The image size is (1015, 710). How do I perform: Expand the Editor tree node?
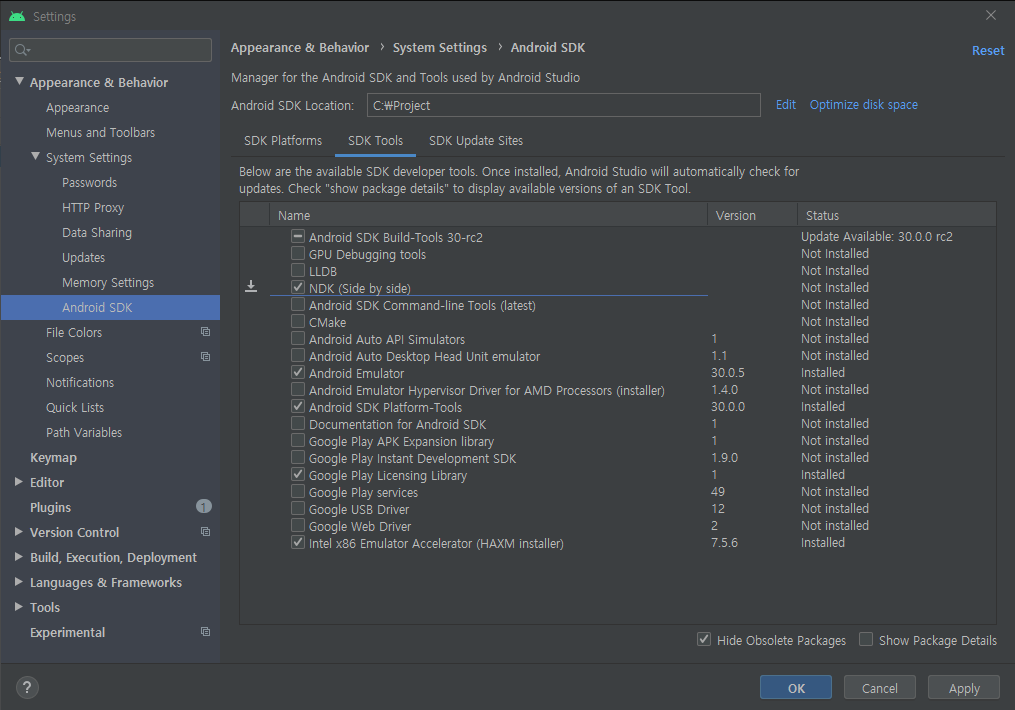pos(19,482)
